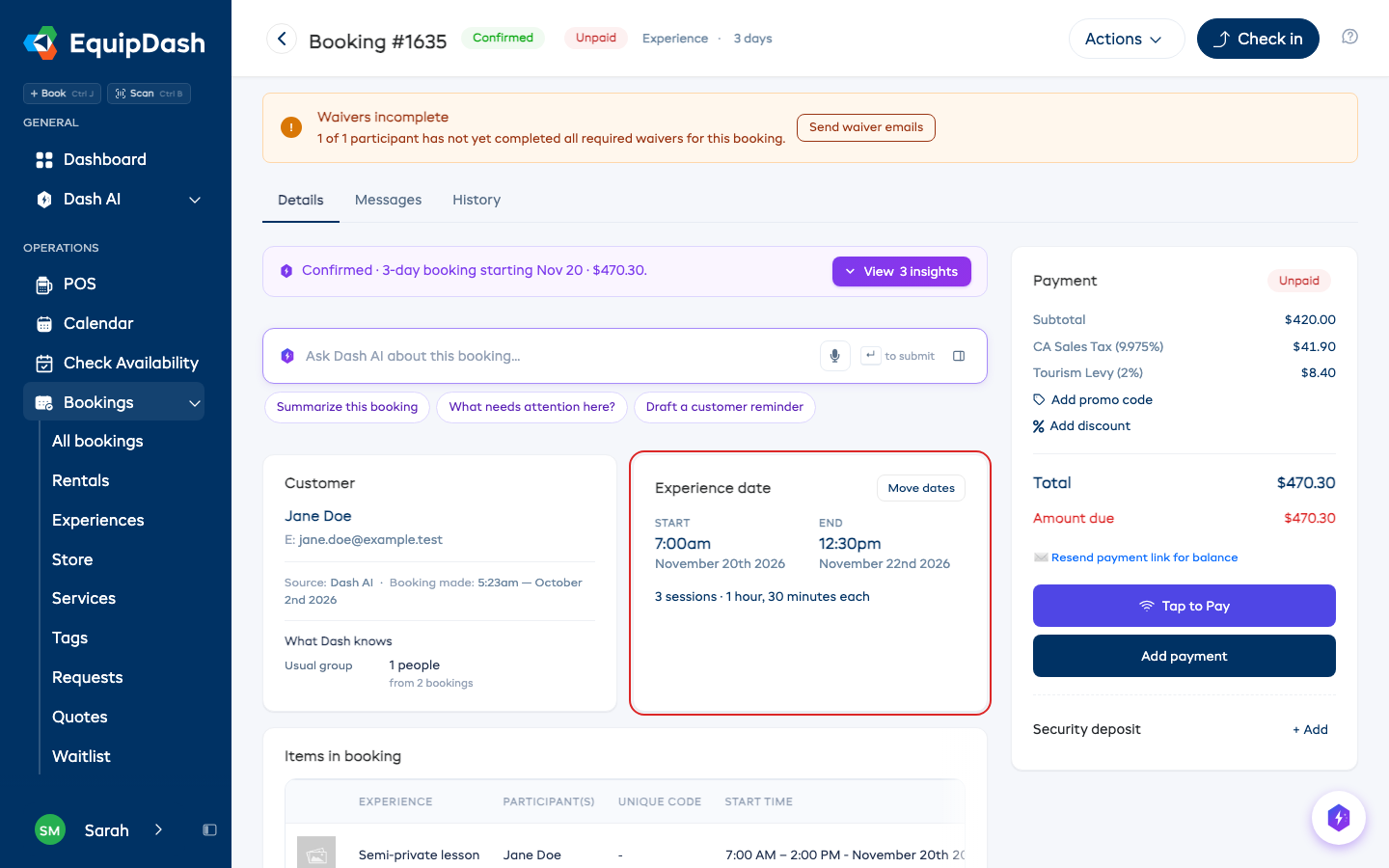This screenshot has height=868, width=1389.
Task: Click the enter-to-submit key icon
Action: tap(870, 356)
